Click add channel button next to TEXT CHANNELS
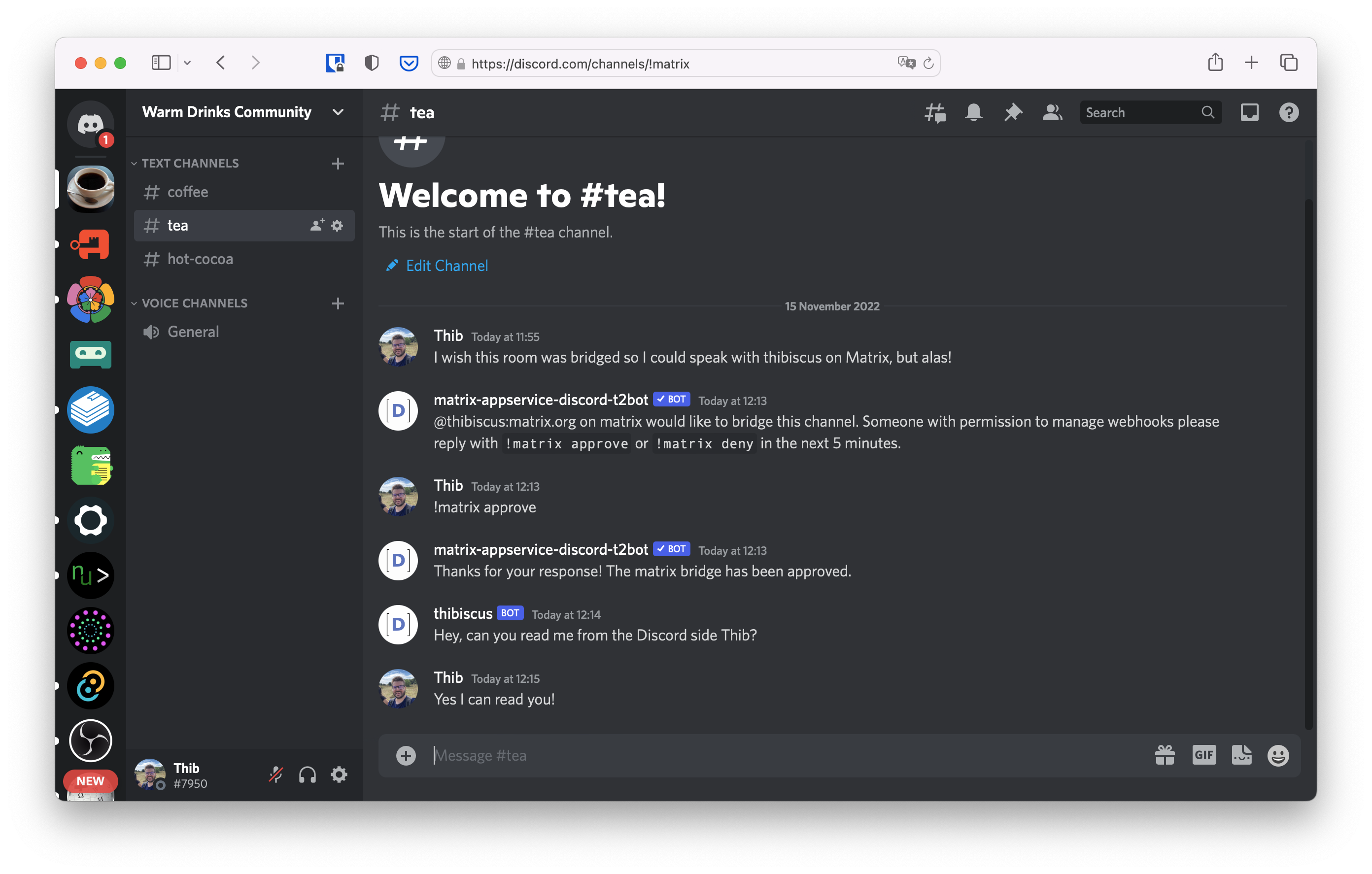Viewport: 1372px width, 874px height. click(x=339, y=163)
